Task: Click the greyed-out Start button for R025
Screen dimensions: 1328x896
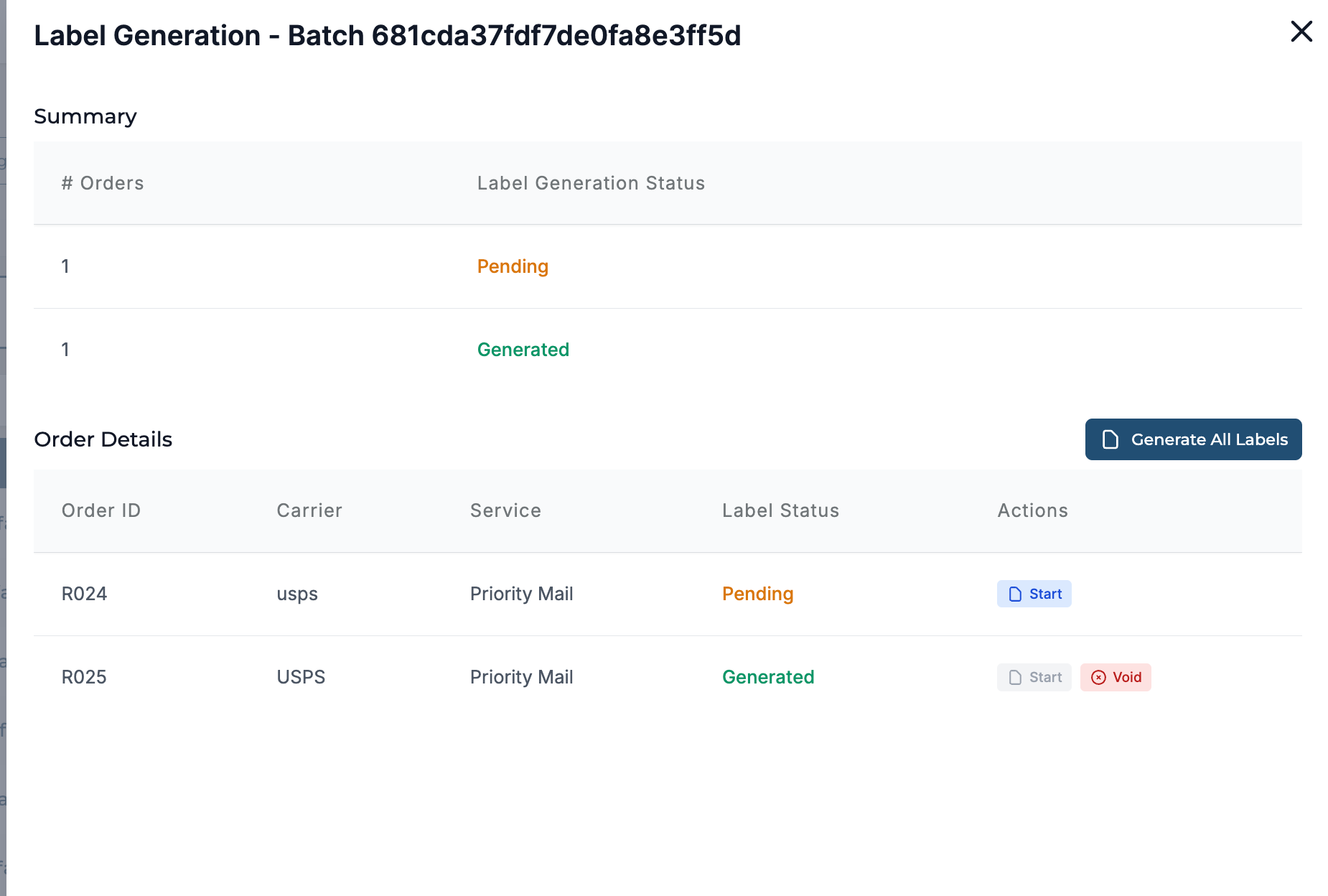Action: pyautogui.click(x=1034, y=677)
